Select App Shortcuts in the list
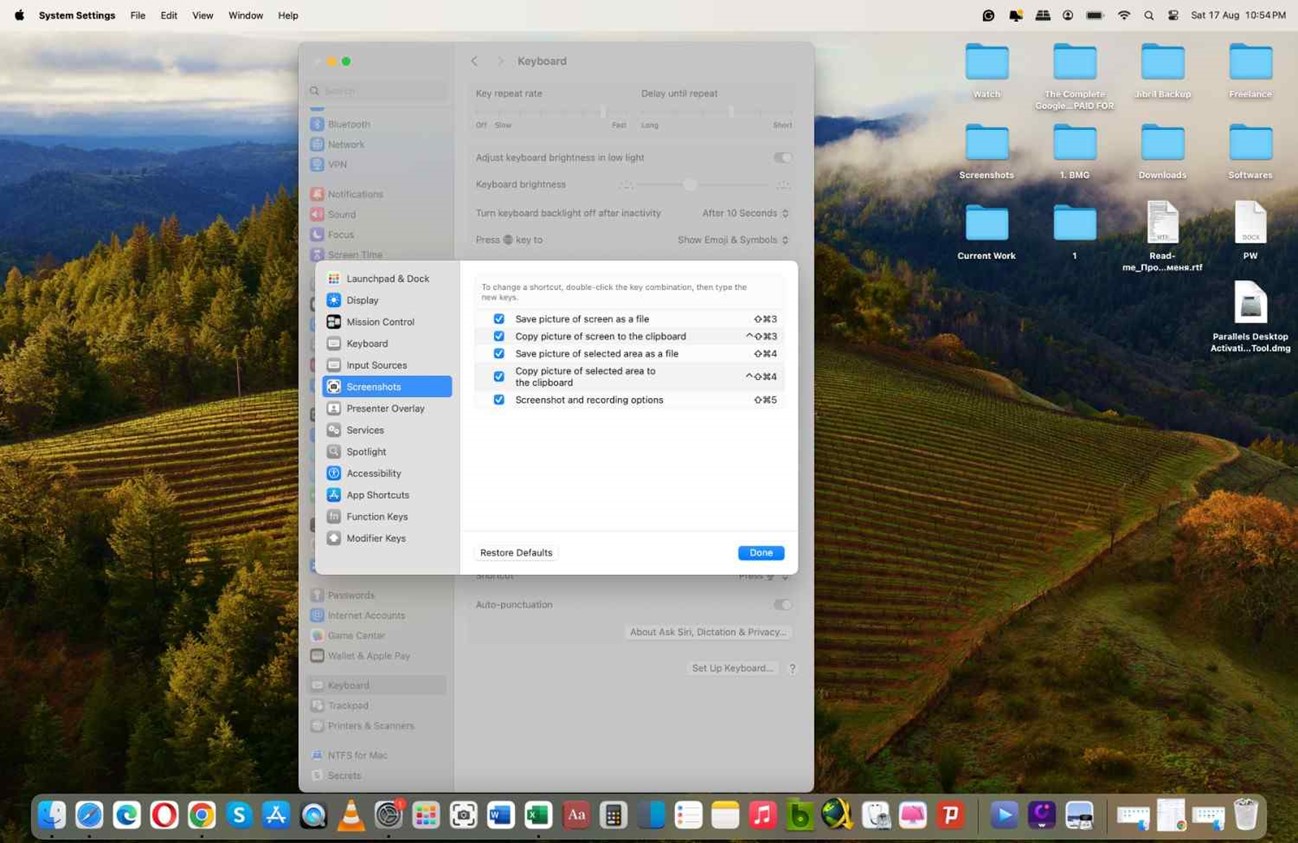The image size is (1298, 843). (387, 495)
